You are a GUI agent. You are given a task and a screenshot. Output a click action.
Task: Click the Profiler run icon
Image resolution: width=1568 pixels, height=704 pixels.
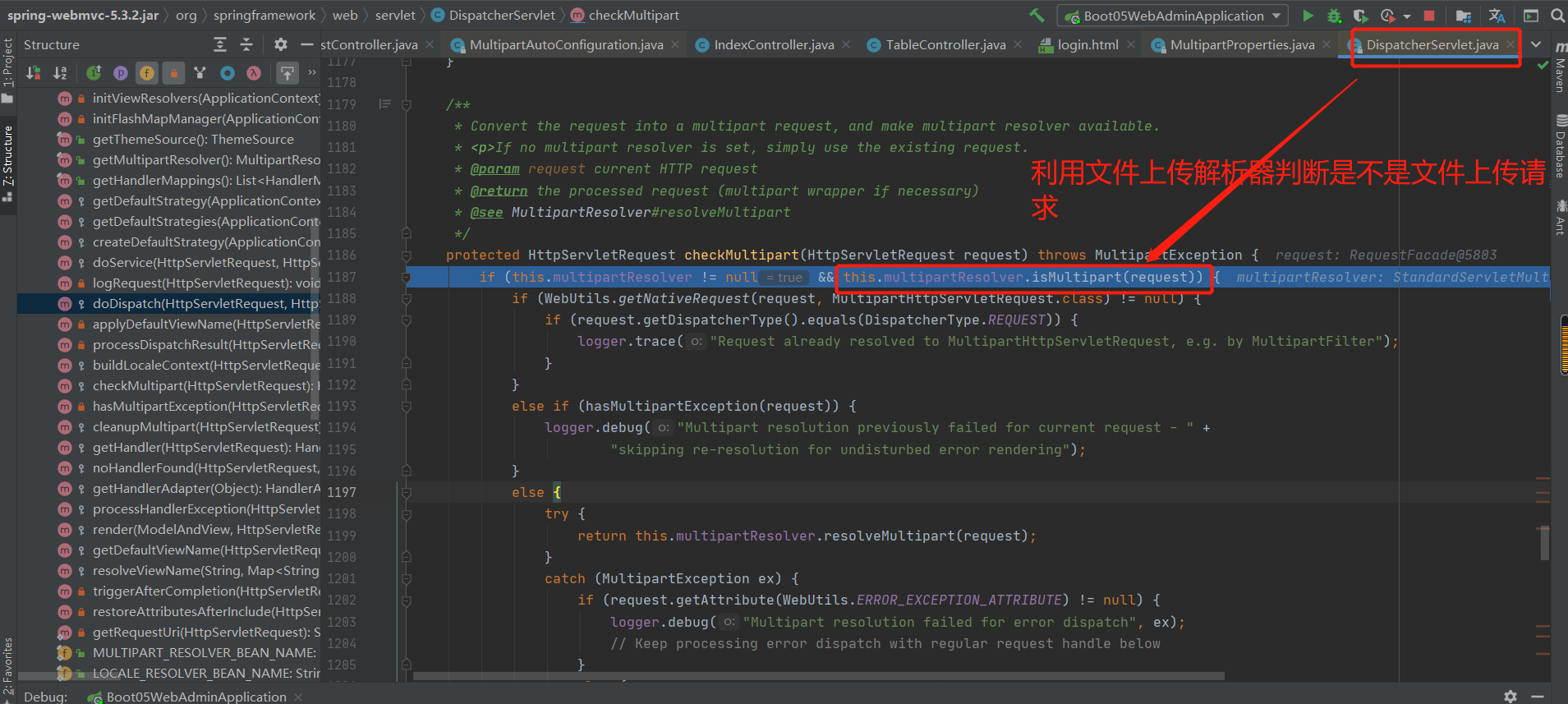(1388, 16)
